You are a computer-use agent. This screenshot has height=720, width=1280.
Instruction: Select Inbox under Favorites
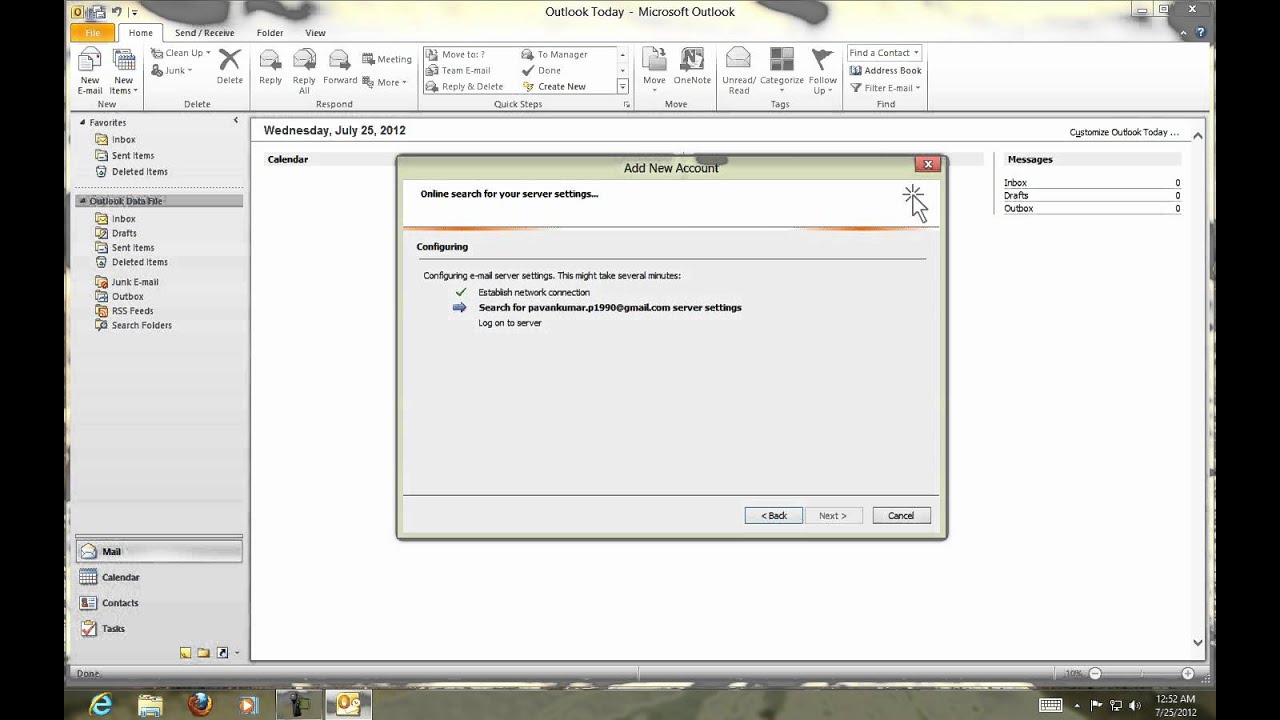coord(123,140)
